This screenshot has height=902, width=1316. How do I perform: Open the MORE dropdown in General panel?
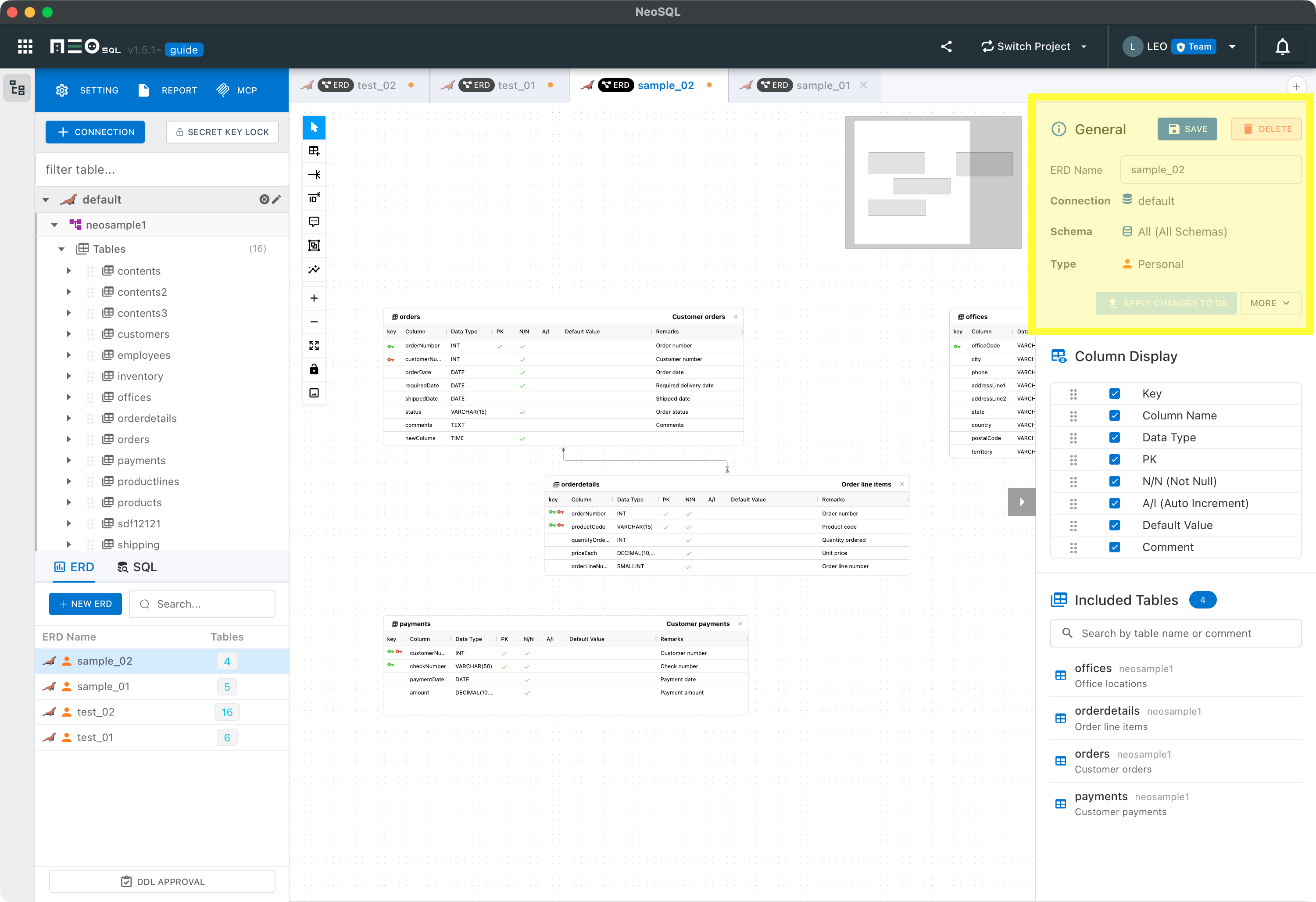coord(1270,303)
